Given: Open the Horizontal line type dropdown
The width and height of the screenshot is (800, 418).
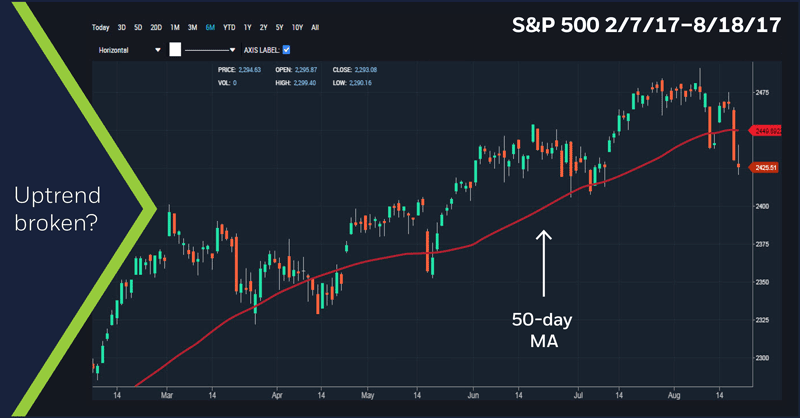Looking at the screenshot, I should point(127,48).
